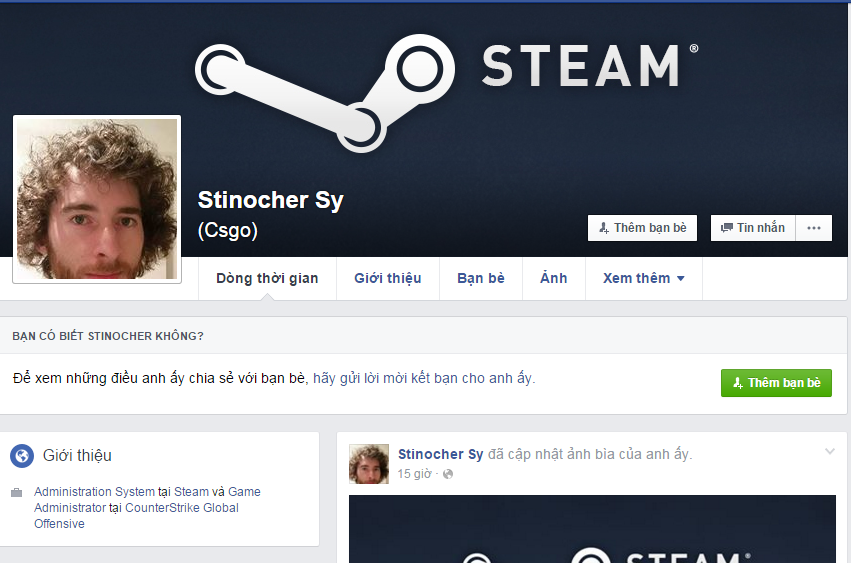Follow the hãy gửi lời mời kết bạn link
851x563 pixels.
pyautogui.click(x=424, y=378)
